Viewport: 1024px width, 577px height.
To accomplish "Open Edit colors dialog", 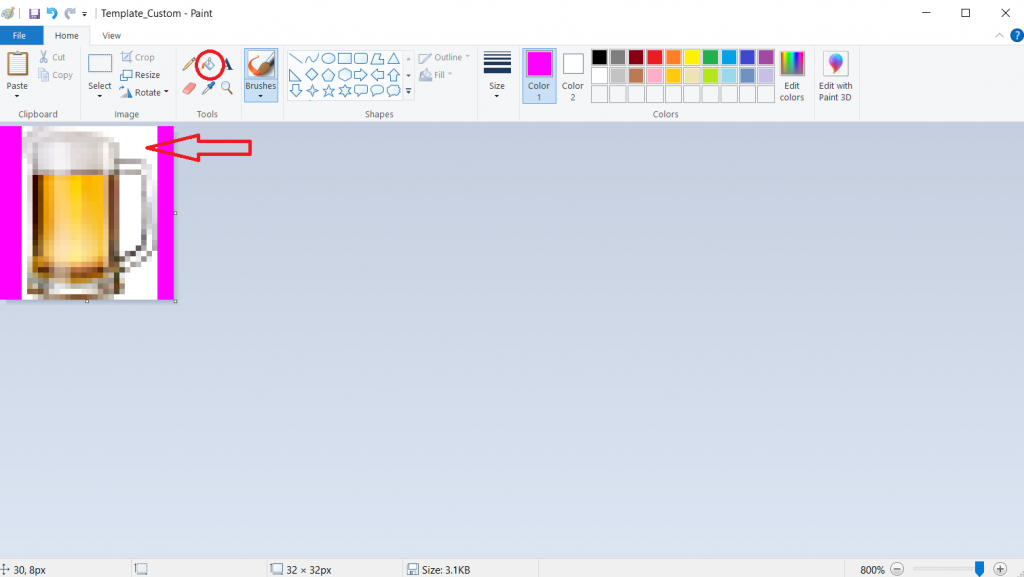I will [x=792, y=75].
